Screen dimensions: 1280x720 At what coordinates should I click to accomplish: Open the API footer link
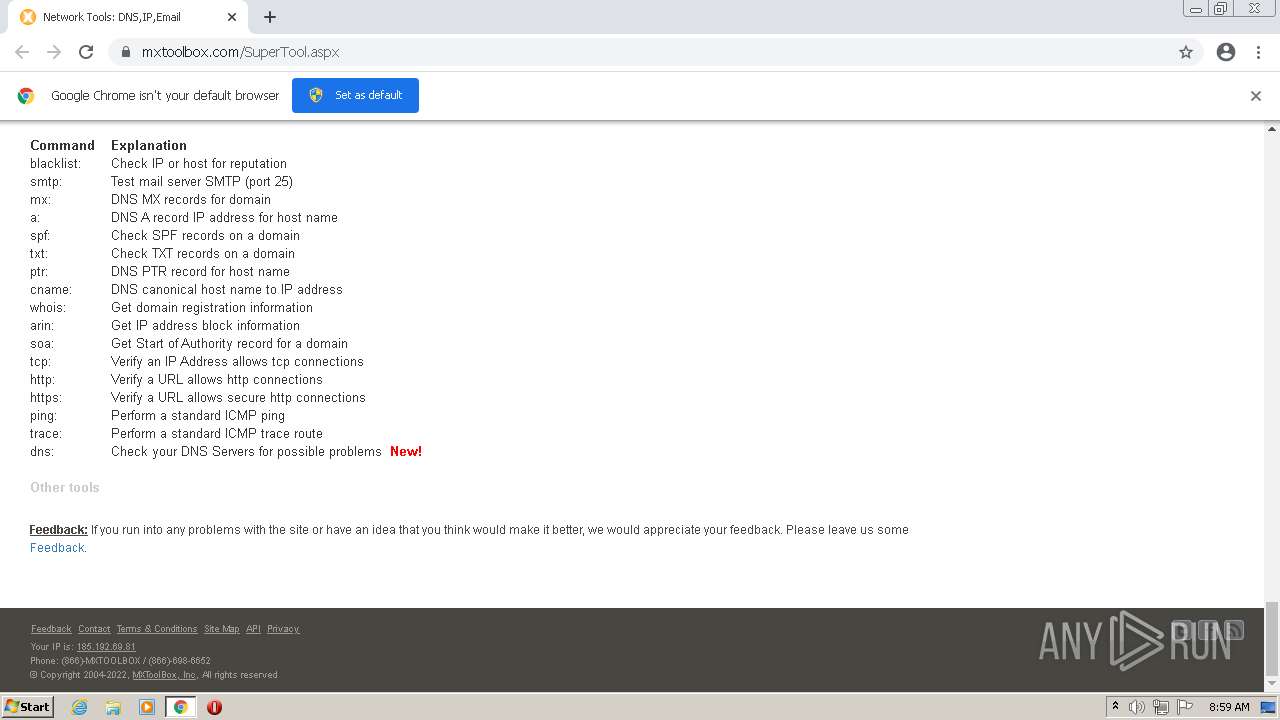pyautogui.click(x=253, y=629)
